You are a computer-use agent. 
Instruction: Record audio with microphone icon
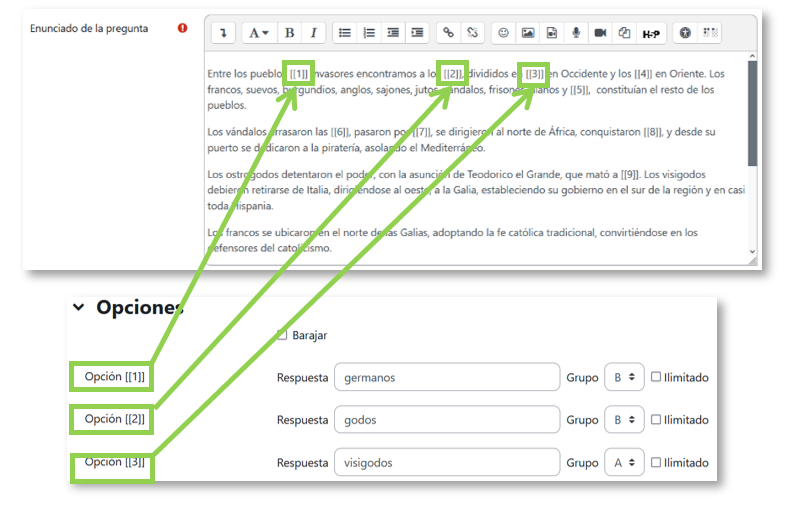(x=576, y=33)
